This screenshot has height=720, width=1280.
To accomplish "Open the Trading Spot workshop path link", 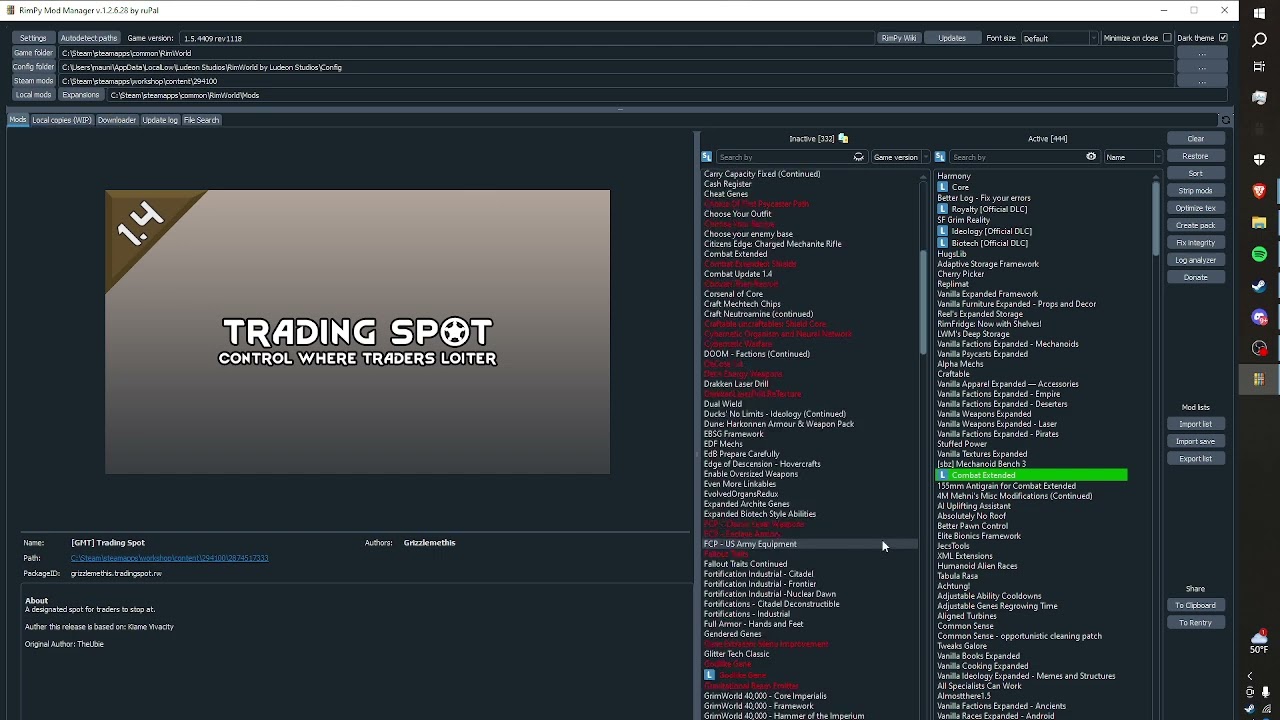I will click(169, 558).
